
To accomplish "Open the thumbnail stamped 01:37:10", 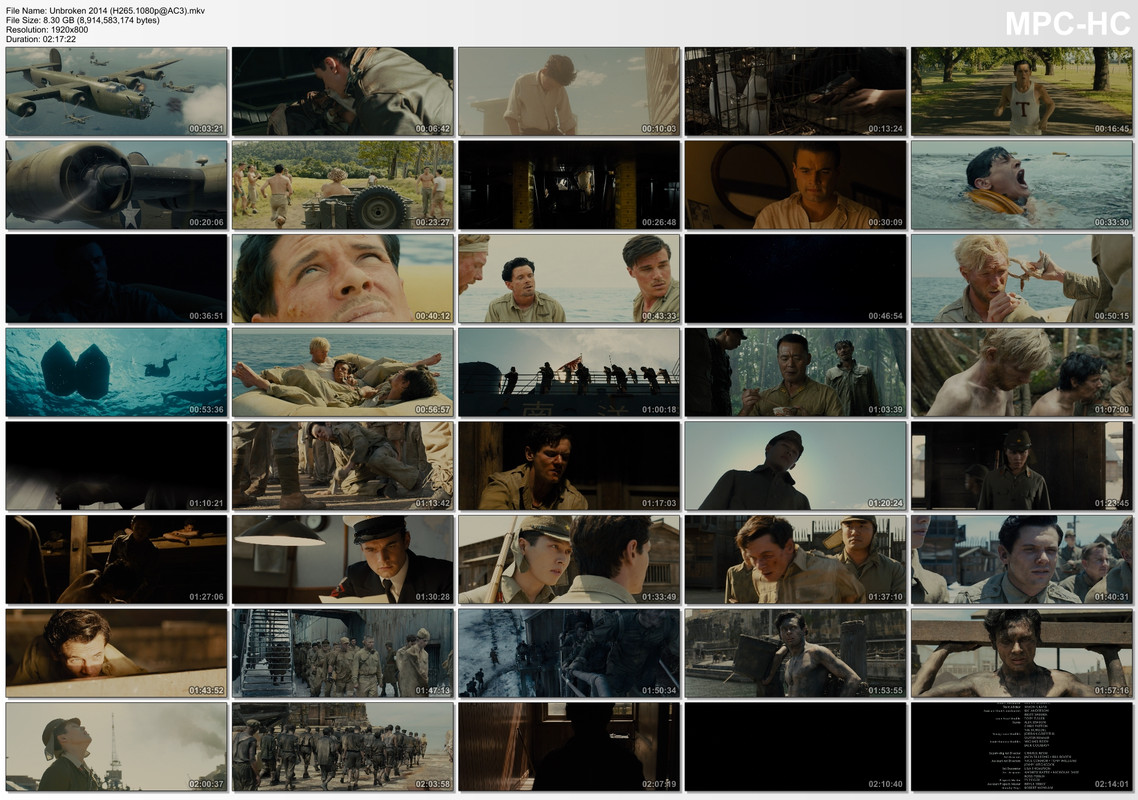I will click(x=795, y=560).
